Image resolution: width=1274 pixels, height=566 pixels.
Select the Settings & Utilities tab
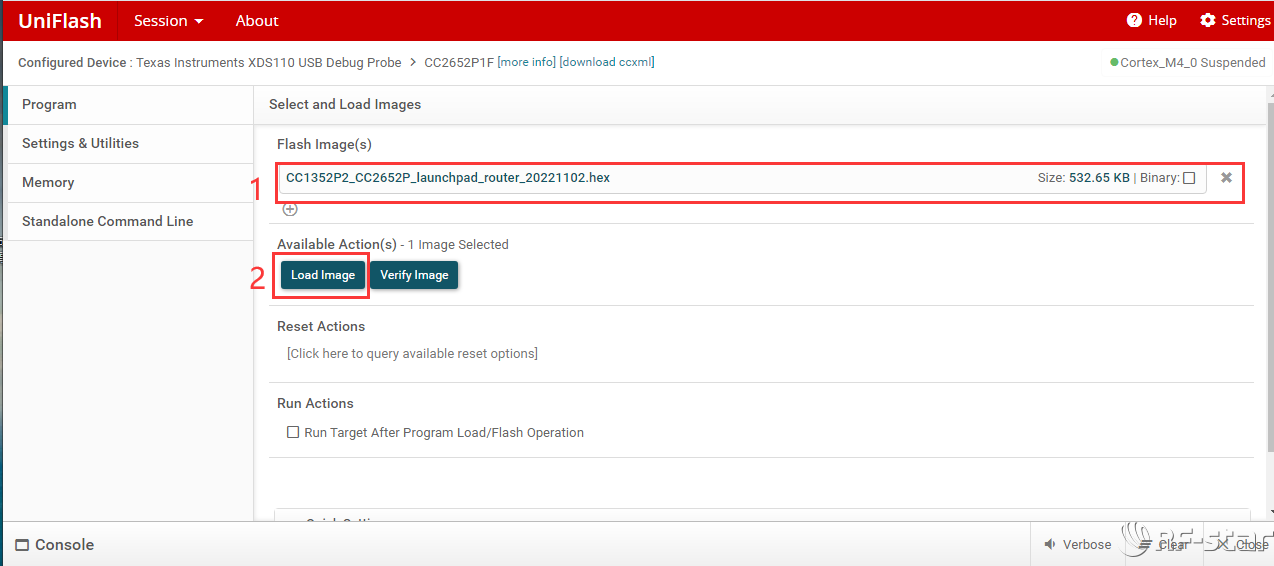click(80, 143)
